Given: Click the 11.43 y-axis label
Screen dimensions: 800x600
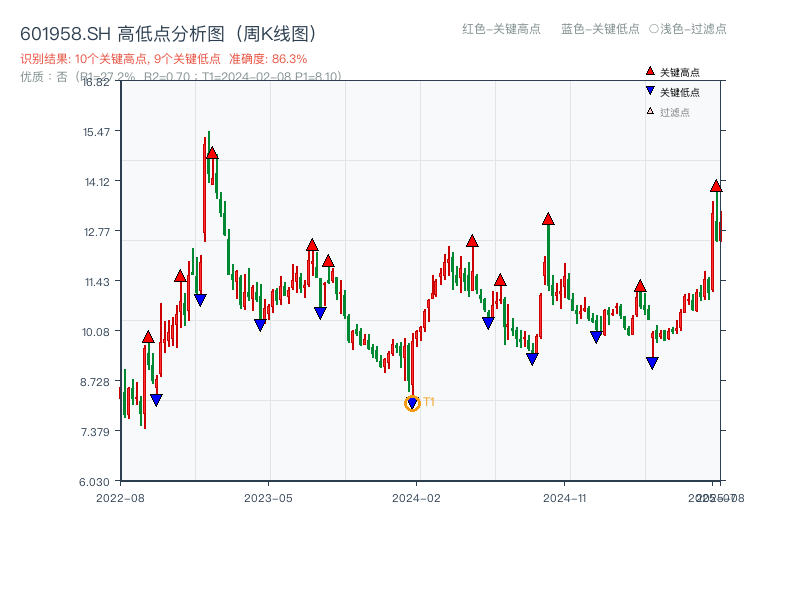Looking at the screenshot, I should (x=97, y=282).
